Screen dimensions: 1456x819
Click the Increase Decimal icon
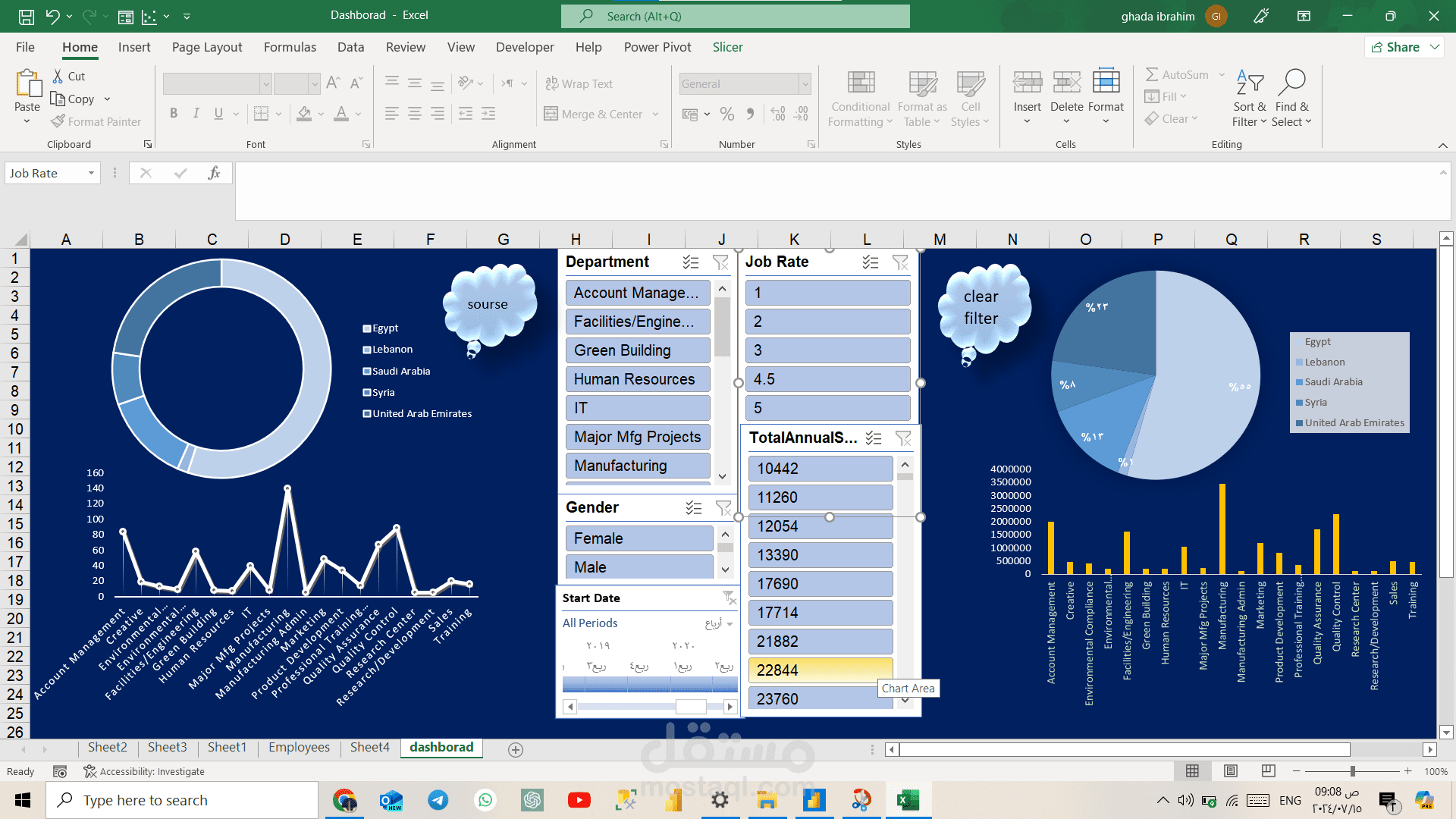[x=777, y=114]
